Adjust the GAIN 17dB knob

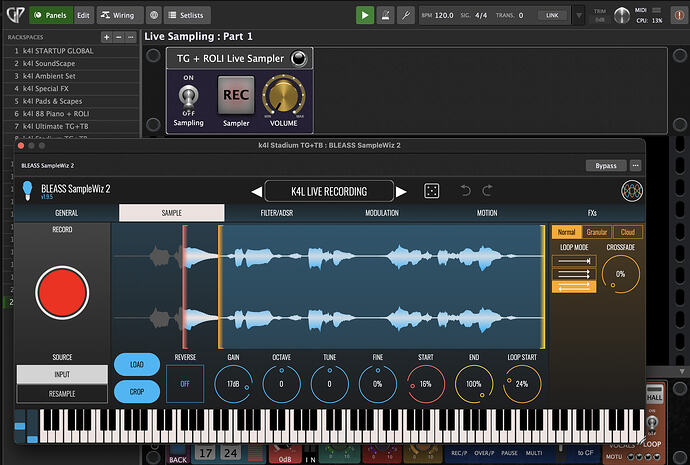point(234,384)
